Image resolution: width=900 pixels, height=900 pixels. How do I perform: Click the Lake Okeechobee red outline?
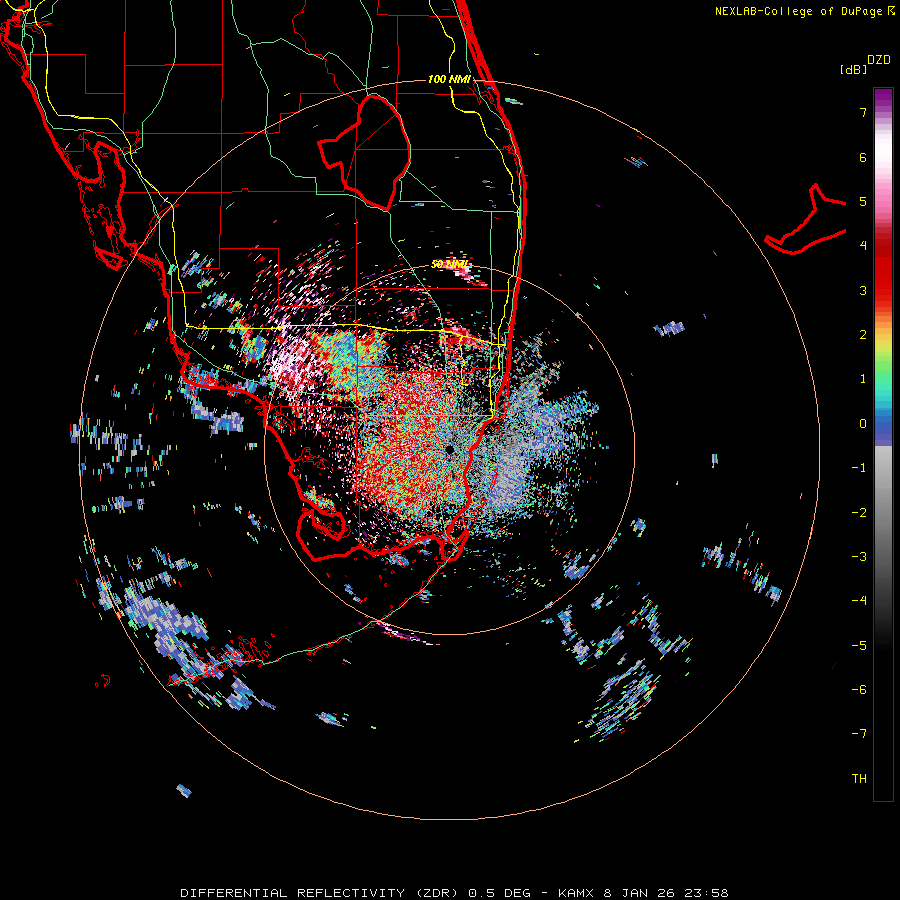point(364,153)
